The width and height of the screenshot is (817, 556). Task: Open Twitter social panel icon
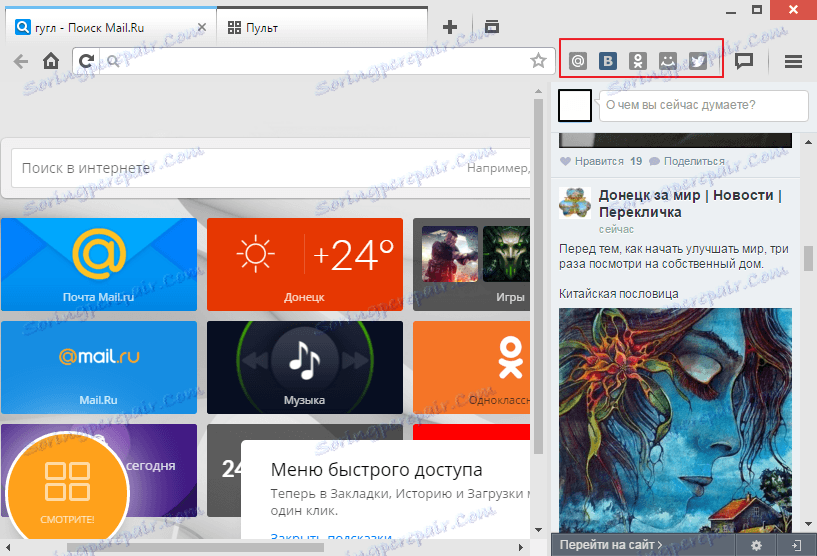coord(698,61)
